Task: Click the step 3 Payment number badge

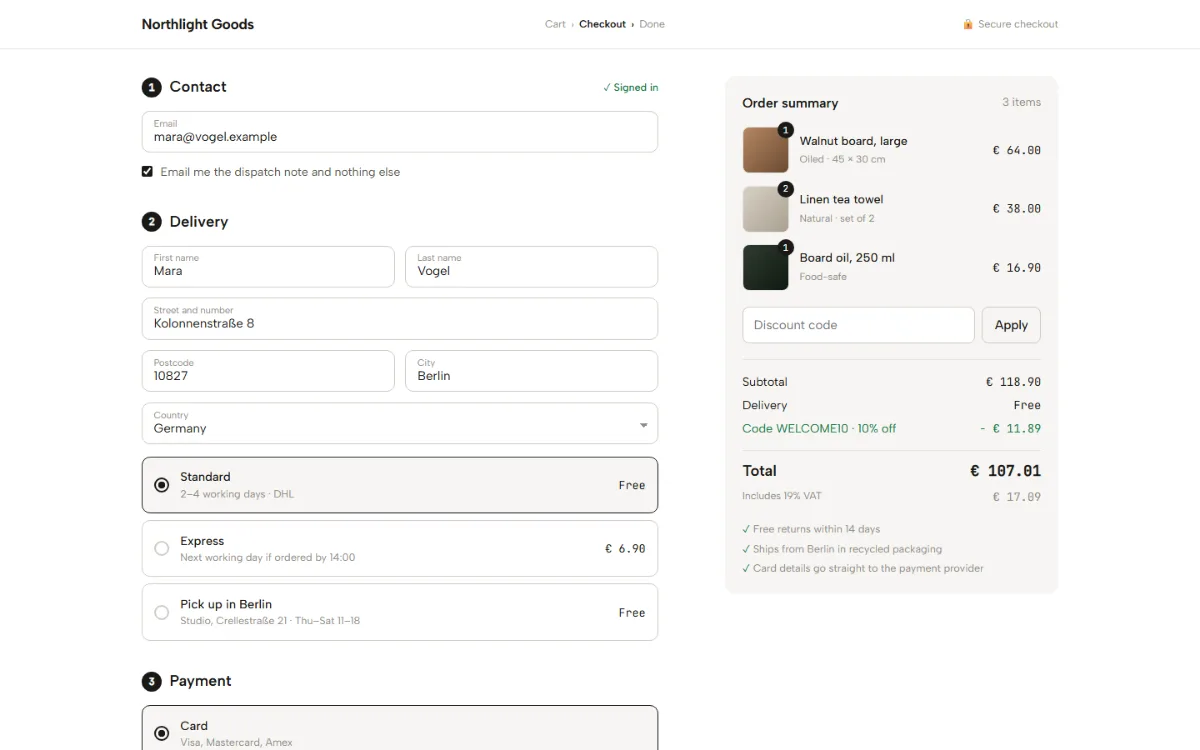Action: click(x=151, y=682)
